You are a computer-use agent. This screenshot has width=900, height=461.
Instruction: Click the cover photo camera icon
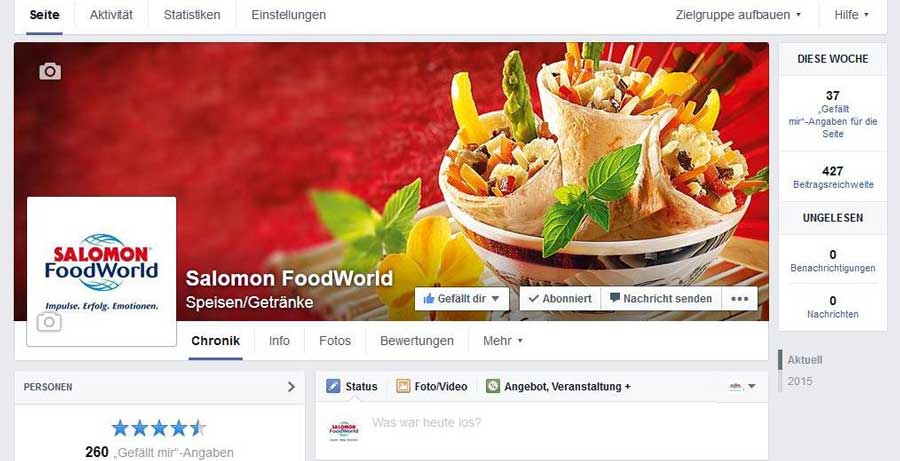pos(50,71)
